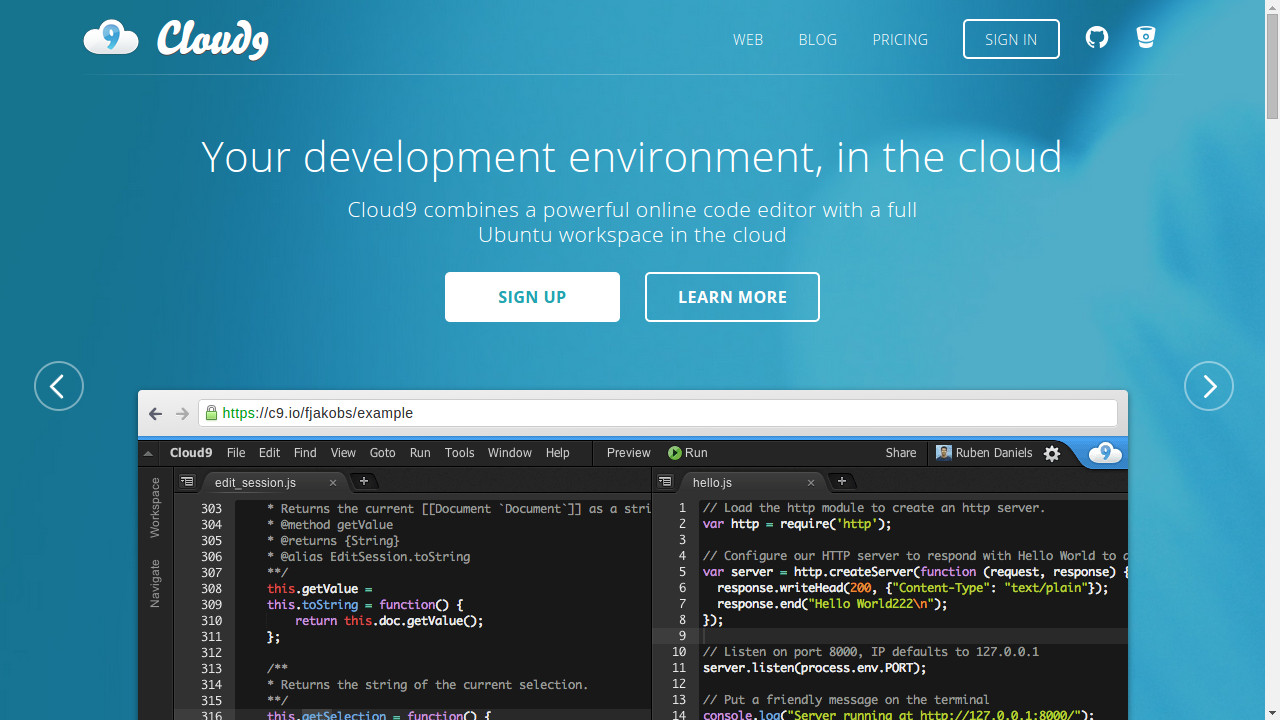
Task: Click the green padlock icon in the URL bar
Action: [210, 413]
